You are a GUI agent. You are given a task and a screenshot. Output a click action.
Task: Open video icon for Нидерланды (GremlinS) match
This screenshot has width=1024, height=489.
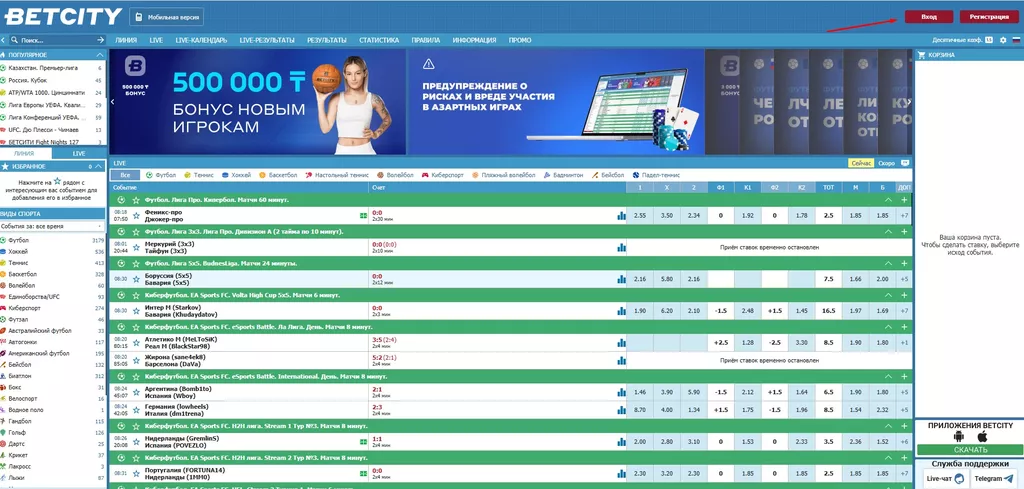(x=363, y=442)
